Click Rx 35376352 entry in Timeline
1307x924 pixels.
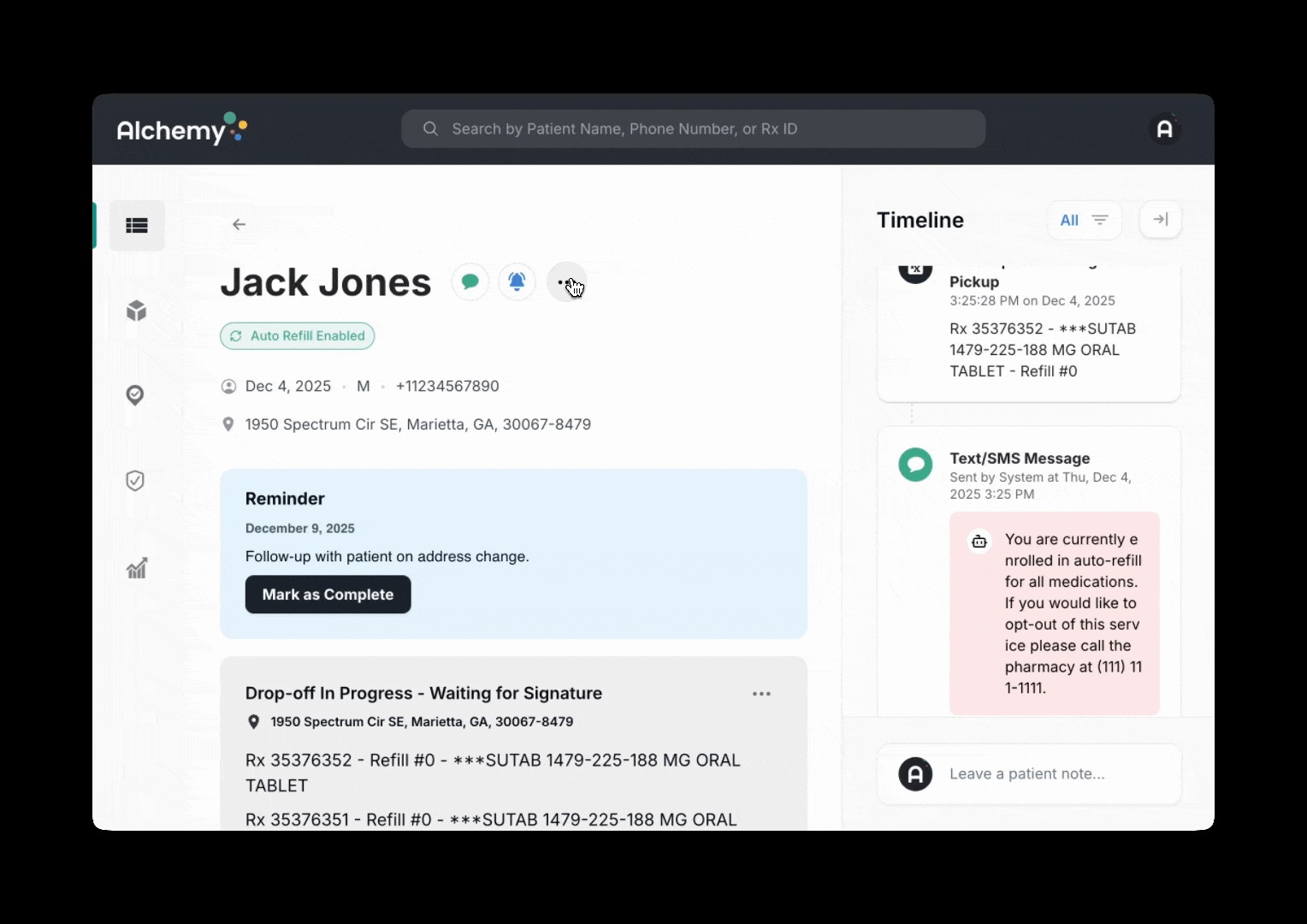(x=1043, y=350)
